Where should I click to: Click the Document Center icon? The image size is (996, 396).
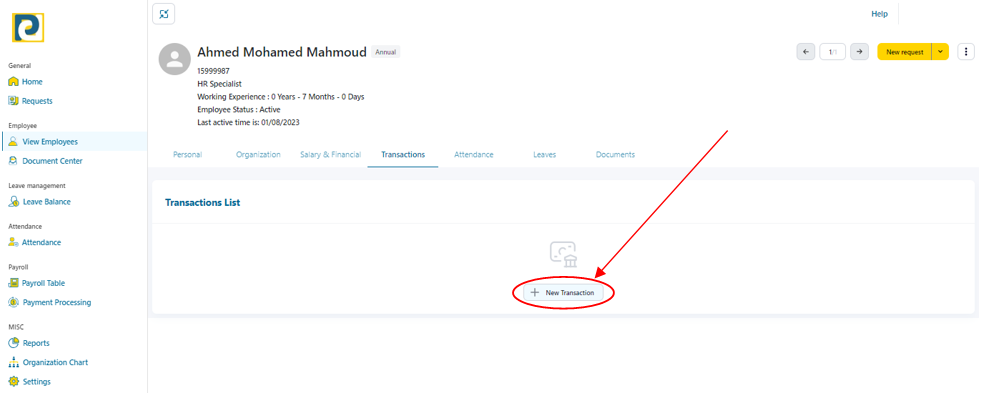point(13,161)
